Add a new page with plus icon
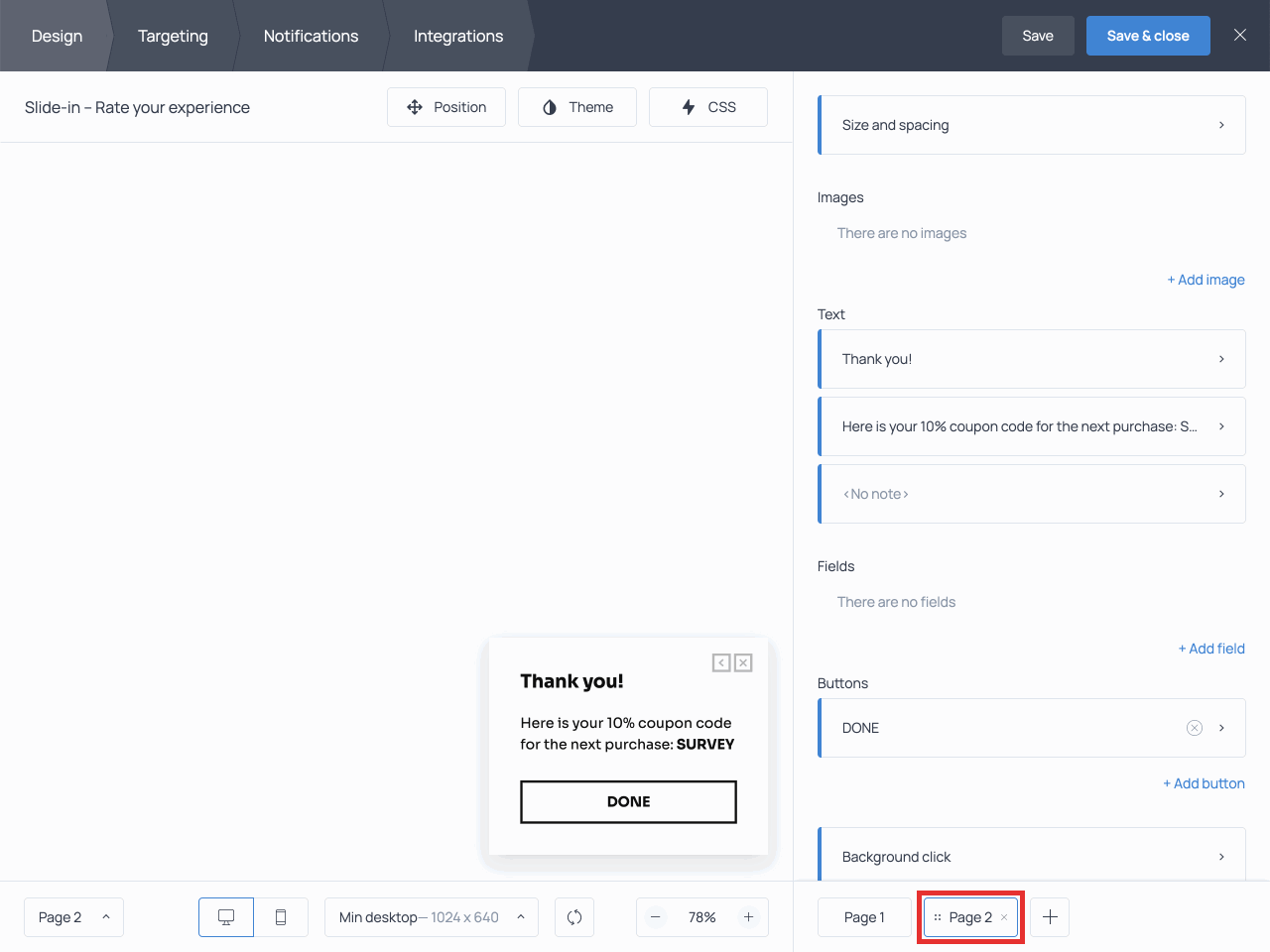 [1050, 917]
